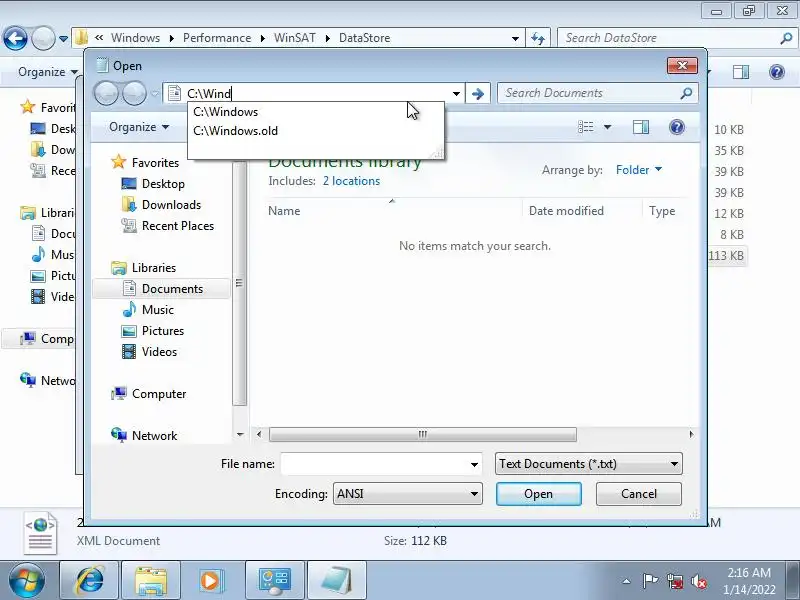Click left arrow of horizontal scrollbar
The height and width of the screenshot is (600, 800).
pyautogui.click(x=259, y=435)
